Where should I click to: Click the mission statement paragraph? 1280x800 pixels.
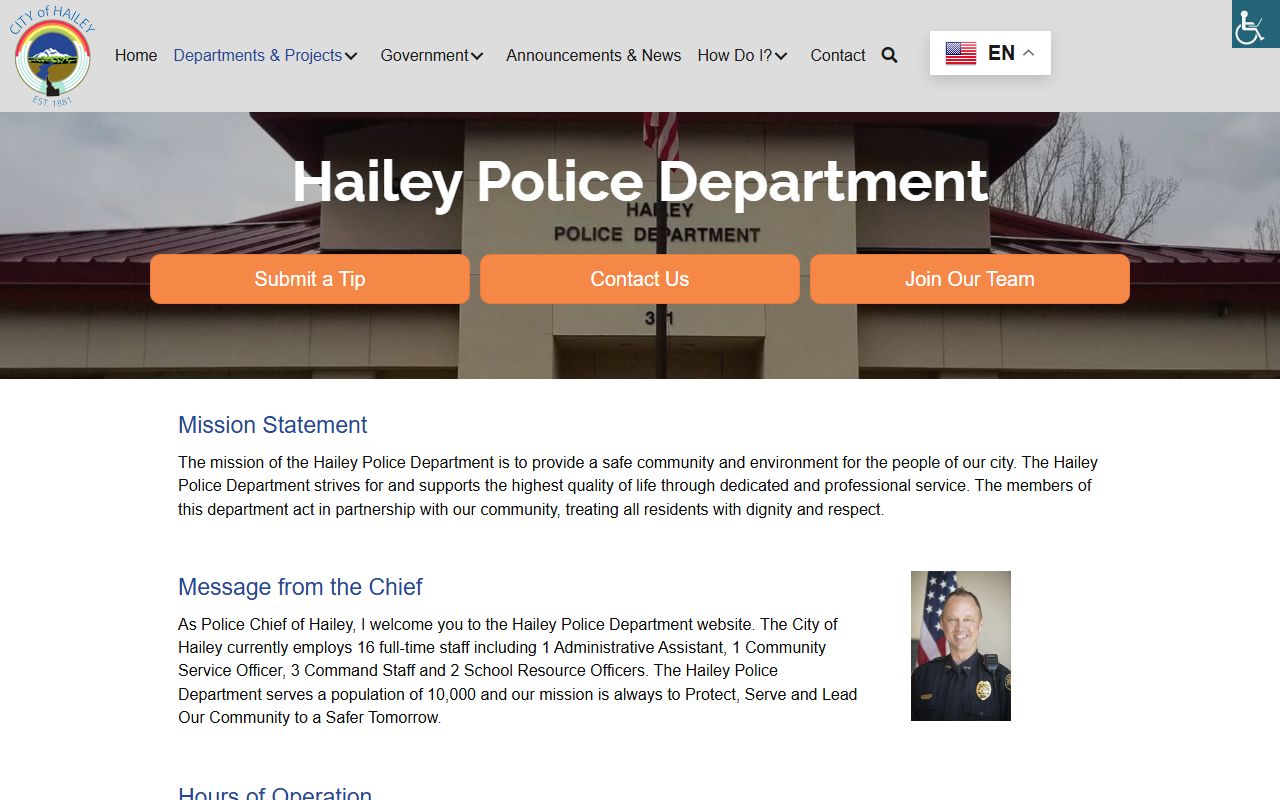[x=638, y=486]
